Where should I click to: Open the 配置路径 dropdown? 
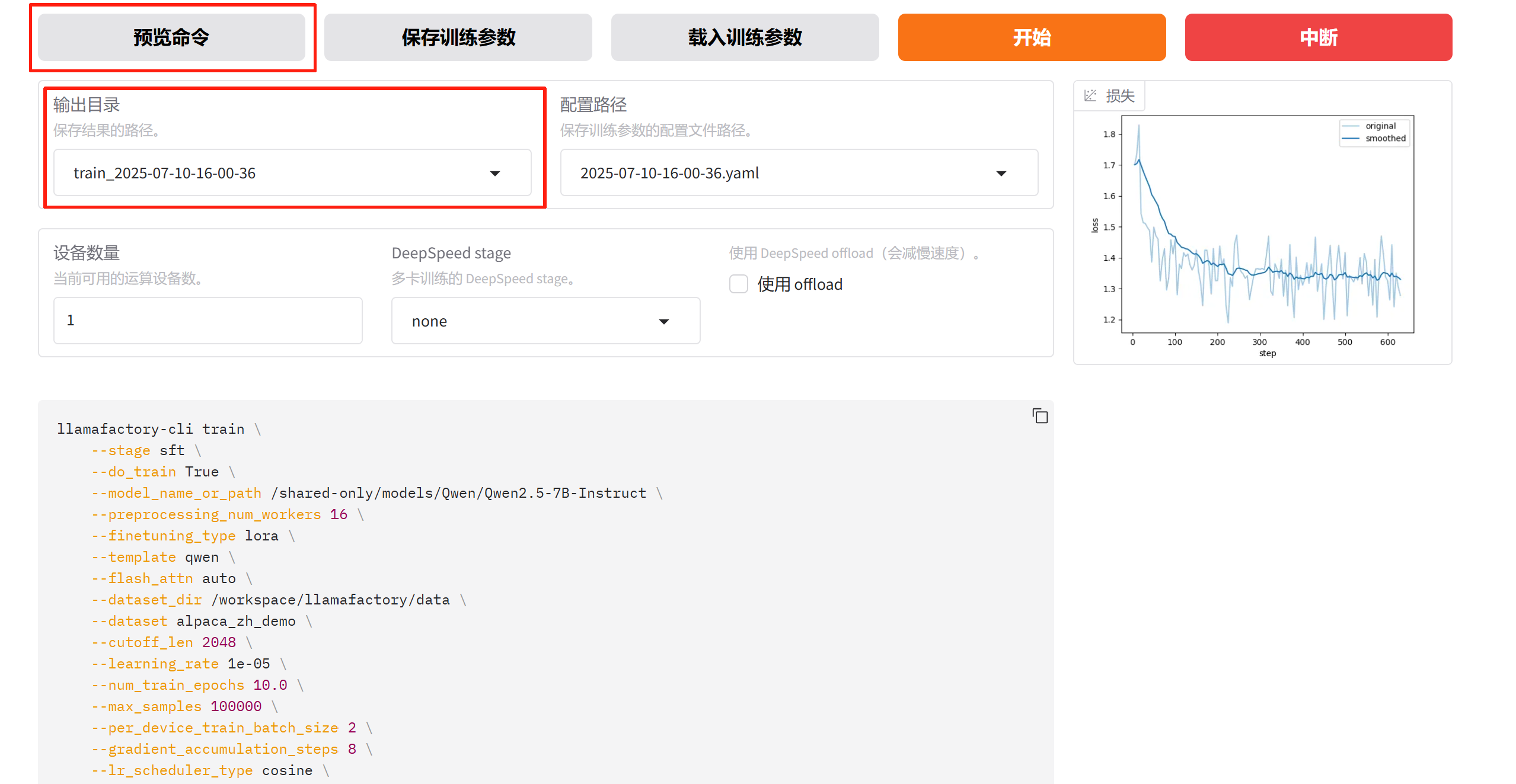(x=1001, y=173)
